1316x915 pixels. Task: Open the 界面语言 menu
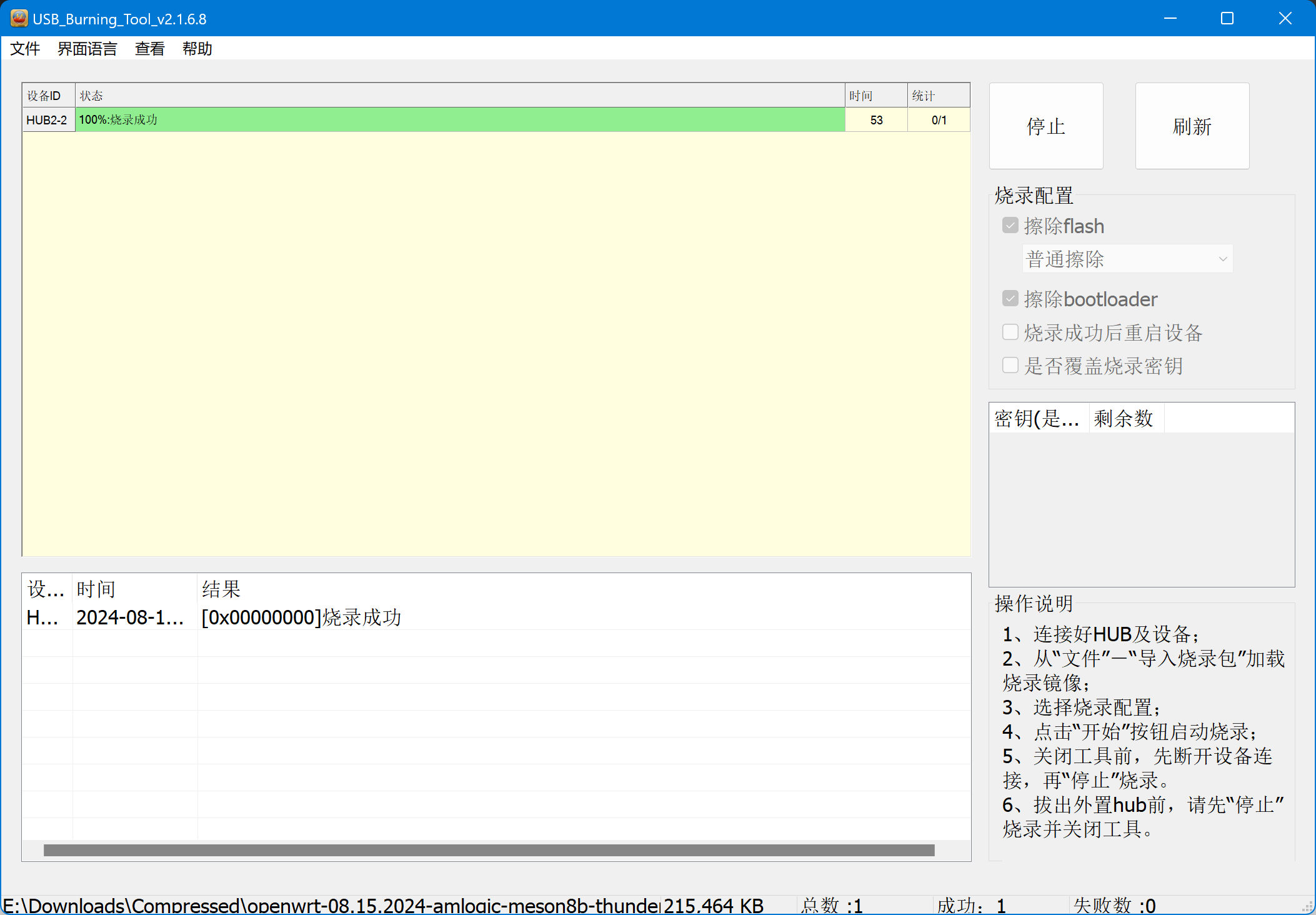[x=87, y=49]
